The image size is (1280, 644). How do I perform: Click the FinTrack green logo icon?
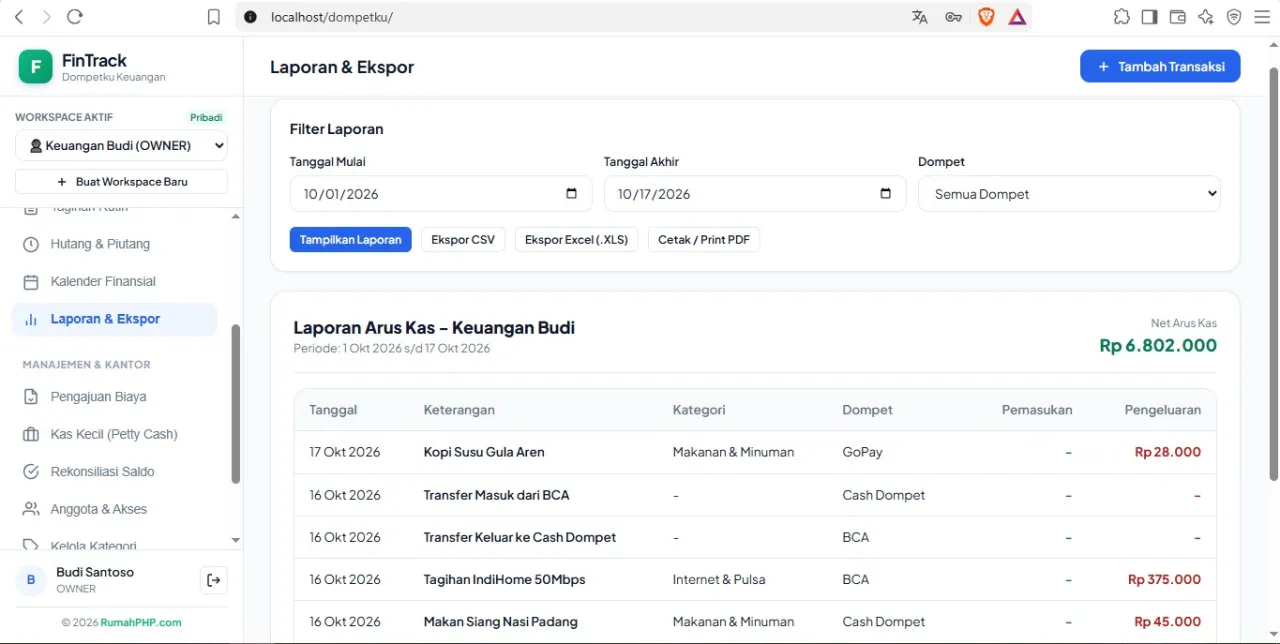click(x=36, y=67)
